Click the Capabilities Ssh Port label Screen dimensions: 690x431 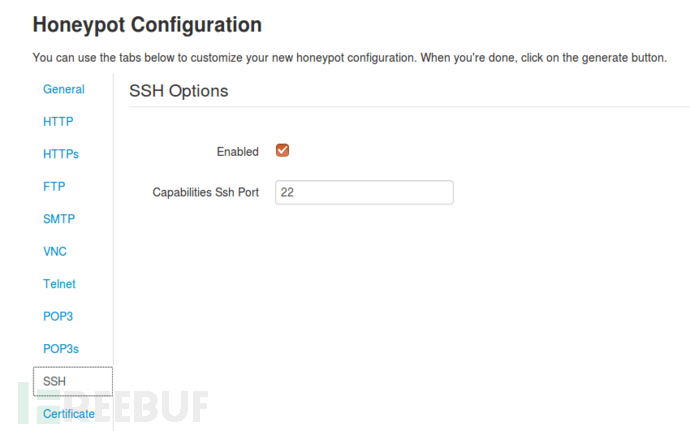click(205, 192)
